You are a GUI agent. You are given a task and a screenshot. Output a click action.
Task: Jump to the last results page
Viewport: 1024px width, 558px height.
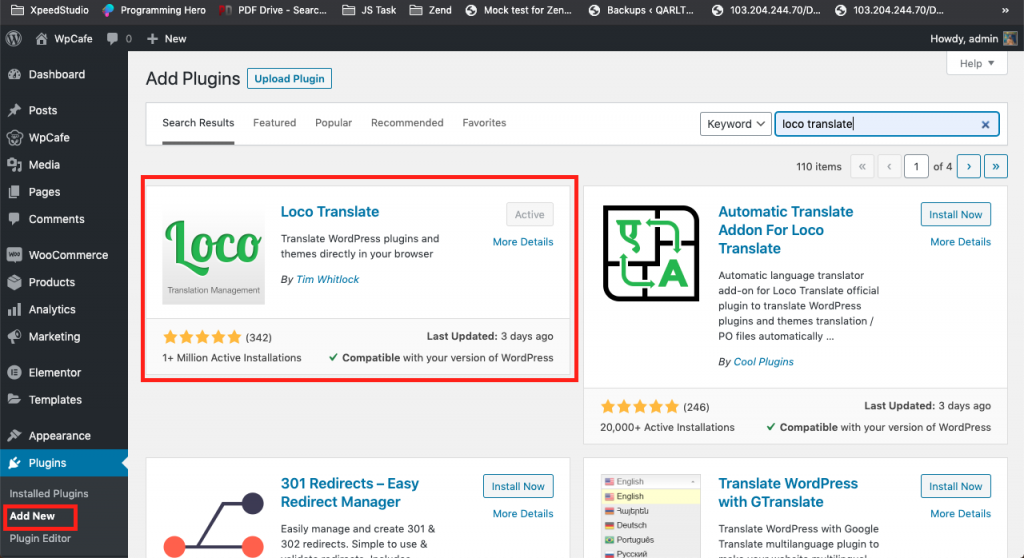(996, 167)
